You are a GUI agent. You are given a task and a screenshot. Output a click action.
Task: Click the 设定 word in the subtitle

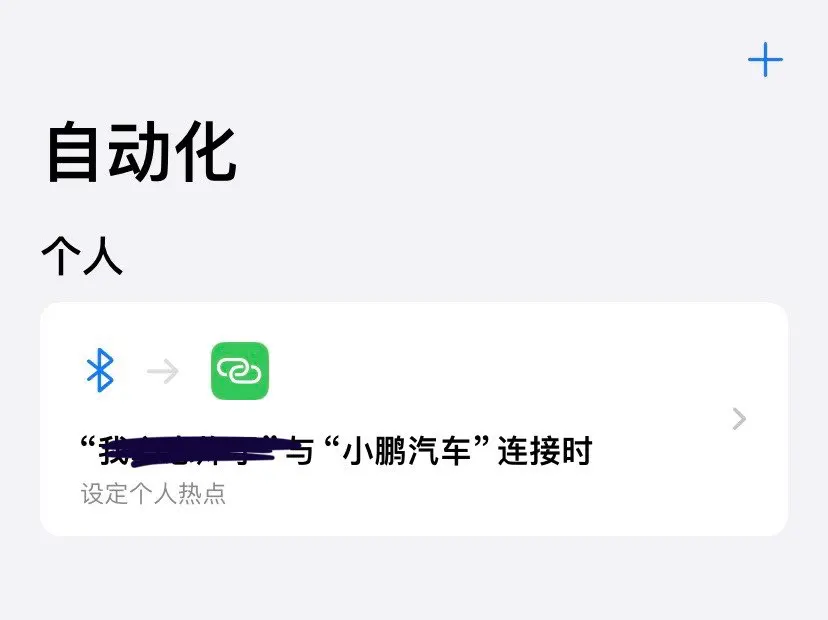coord(104,494)
